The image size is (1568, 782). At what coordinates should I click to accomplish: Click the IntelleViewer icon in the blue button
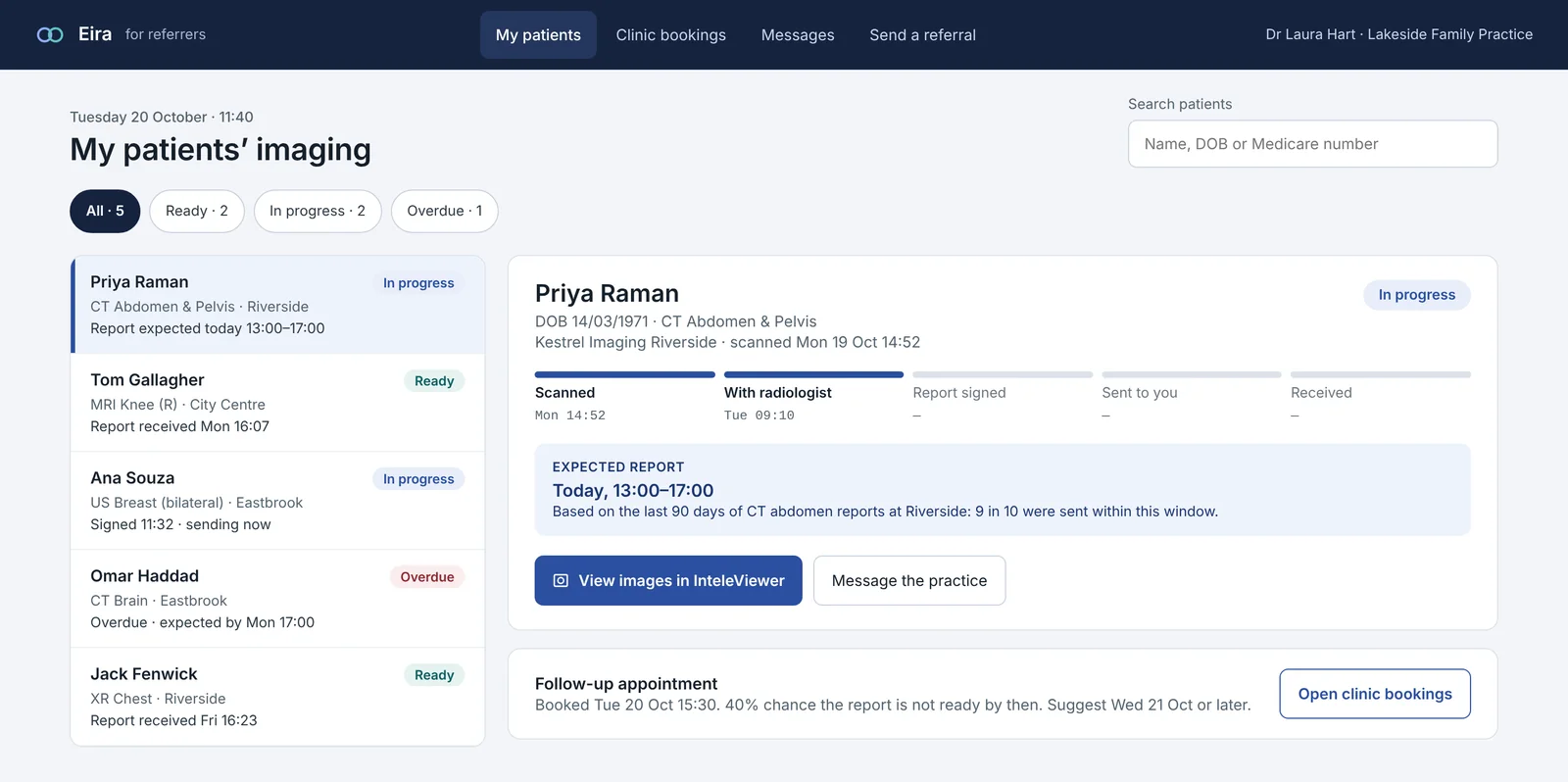coord(561,581)
